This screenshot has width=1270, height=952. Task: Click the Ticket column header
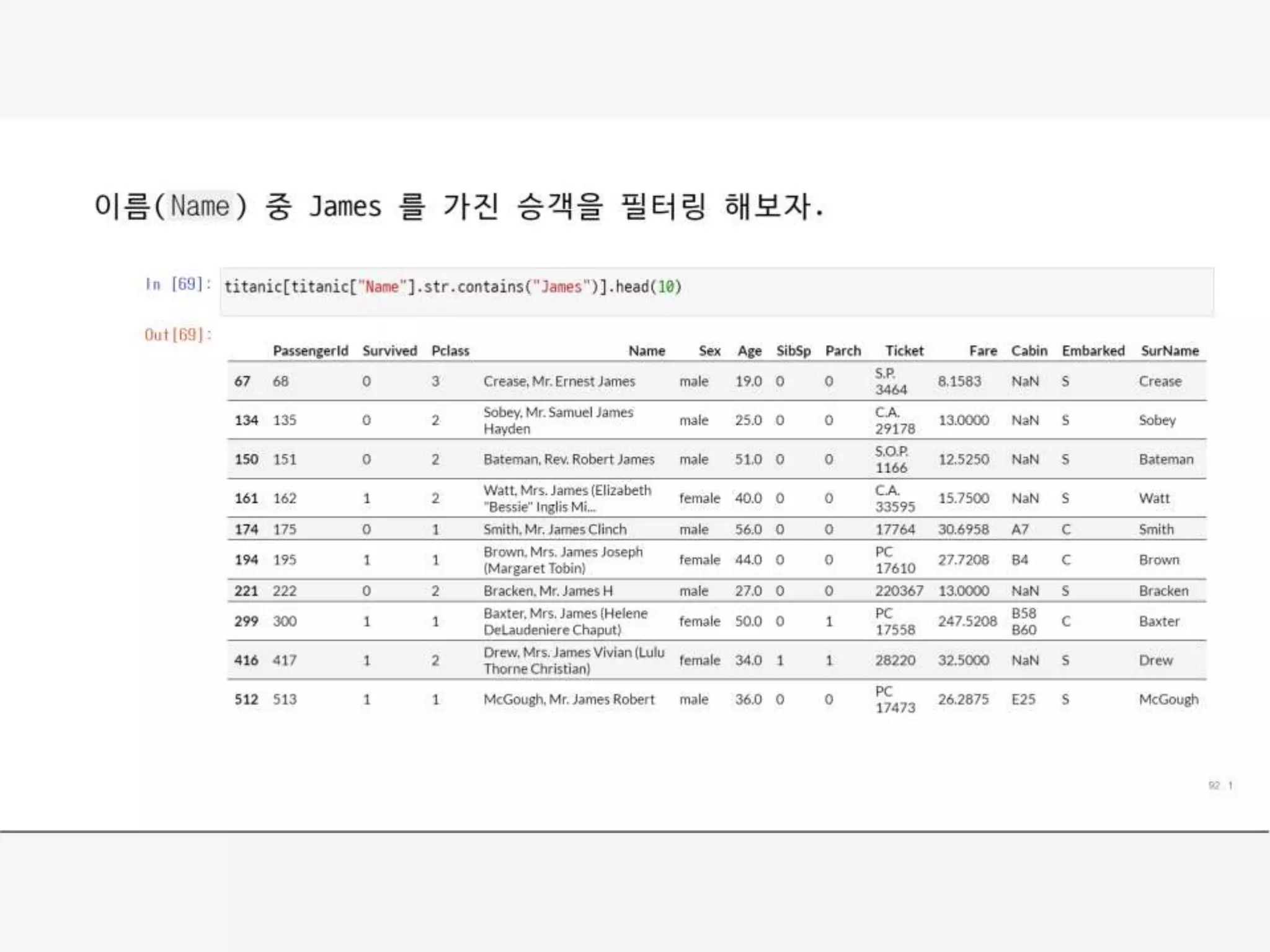(x=904, y=351)
